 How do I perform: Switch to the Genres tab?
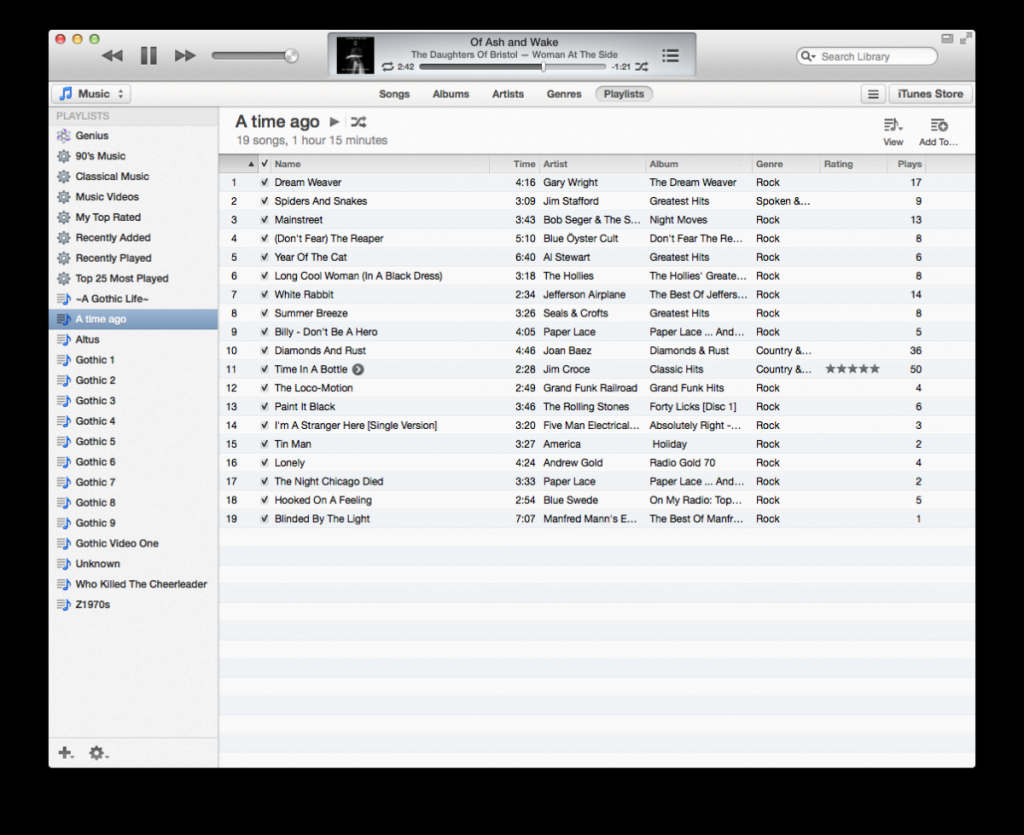(564, 94)
